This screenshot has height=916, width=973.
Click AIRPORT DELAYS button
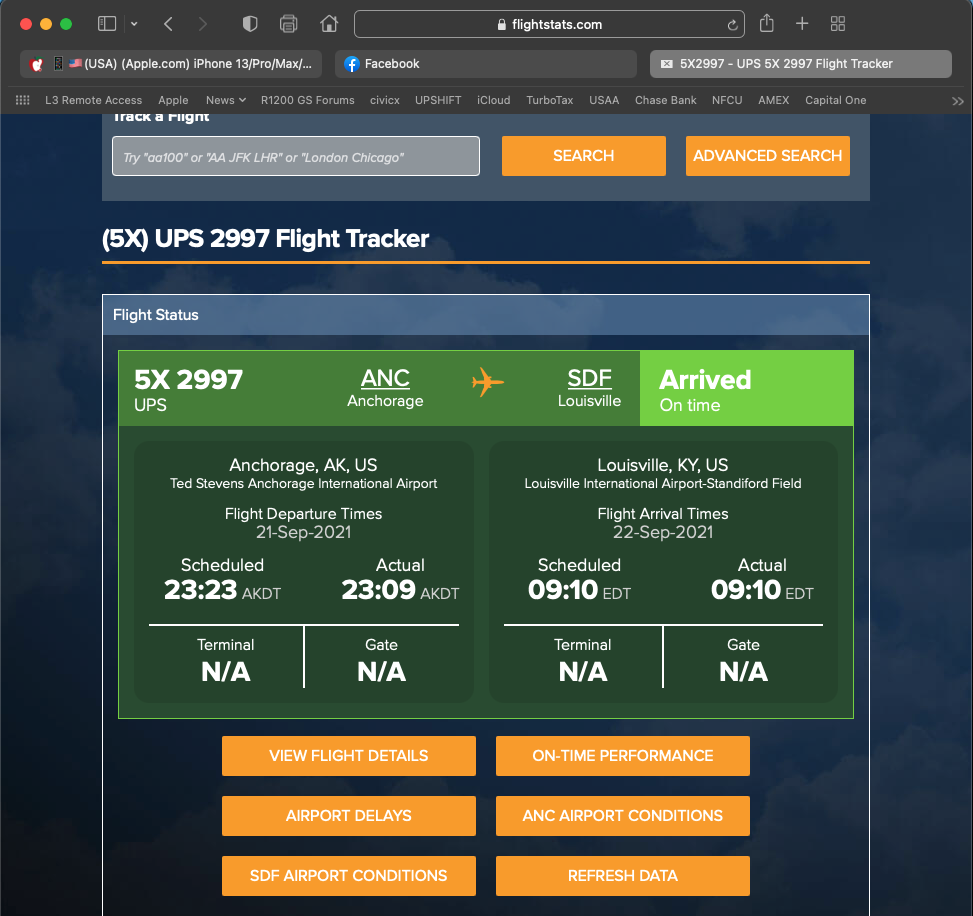click(349, 816)
